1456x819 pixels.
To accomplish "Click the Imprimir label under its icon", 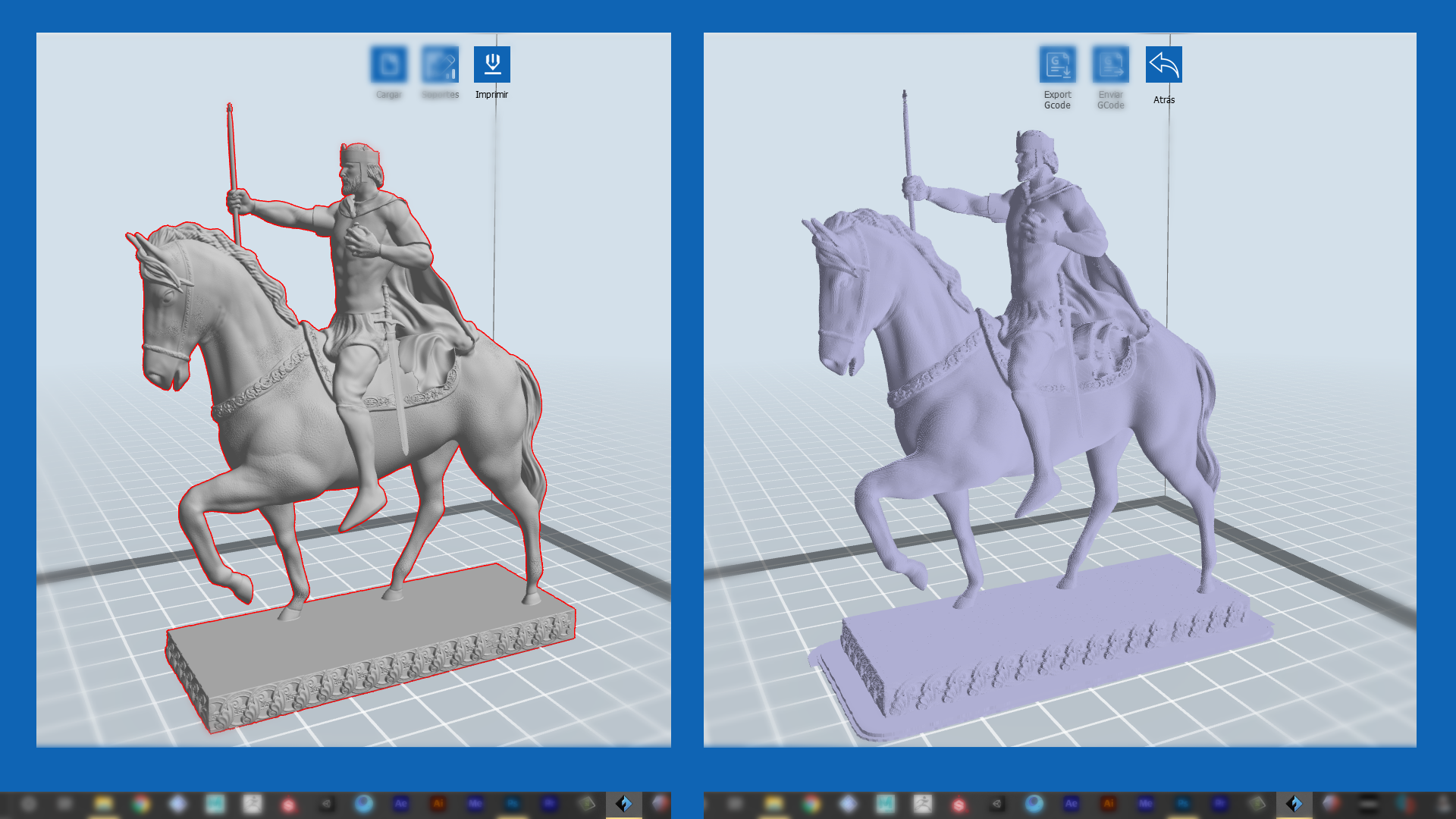I will coord(491,96).
